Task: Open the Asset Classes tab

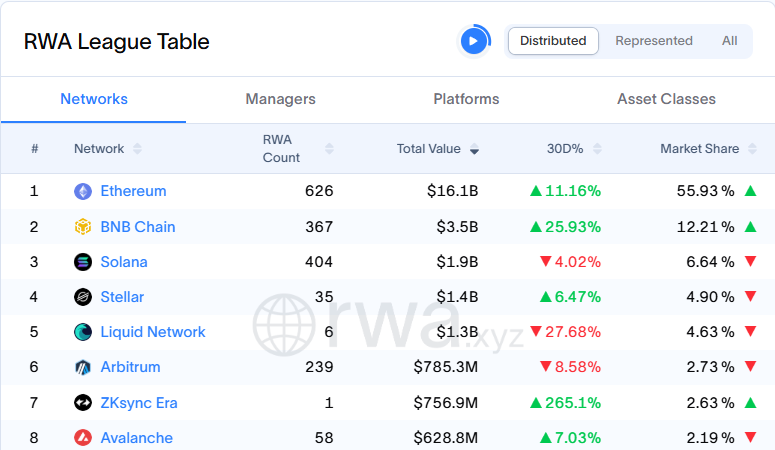Action: click(666, 99)
